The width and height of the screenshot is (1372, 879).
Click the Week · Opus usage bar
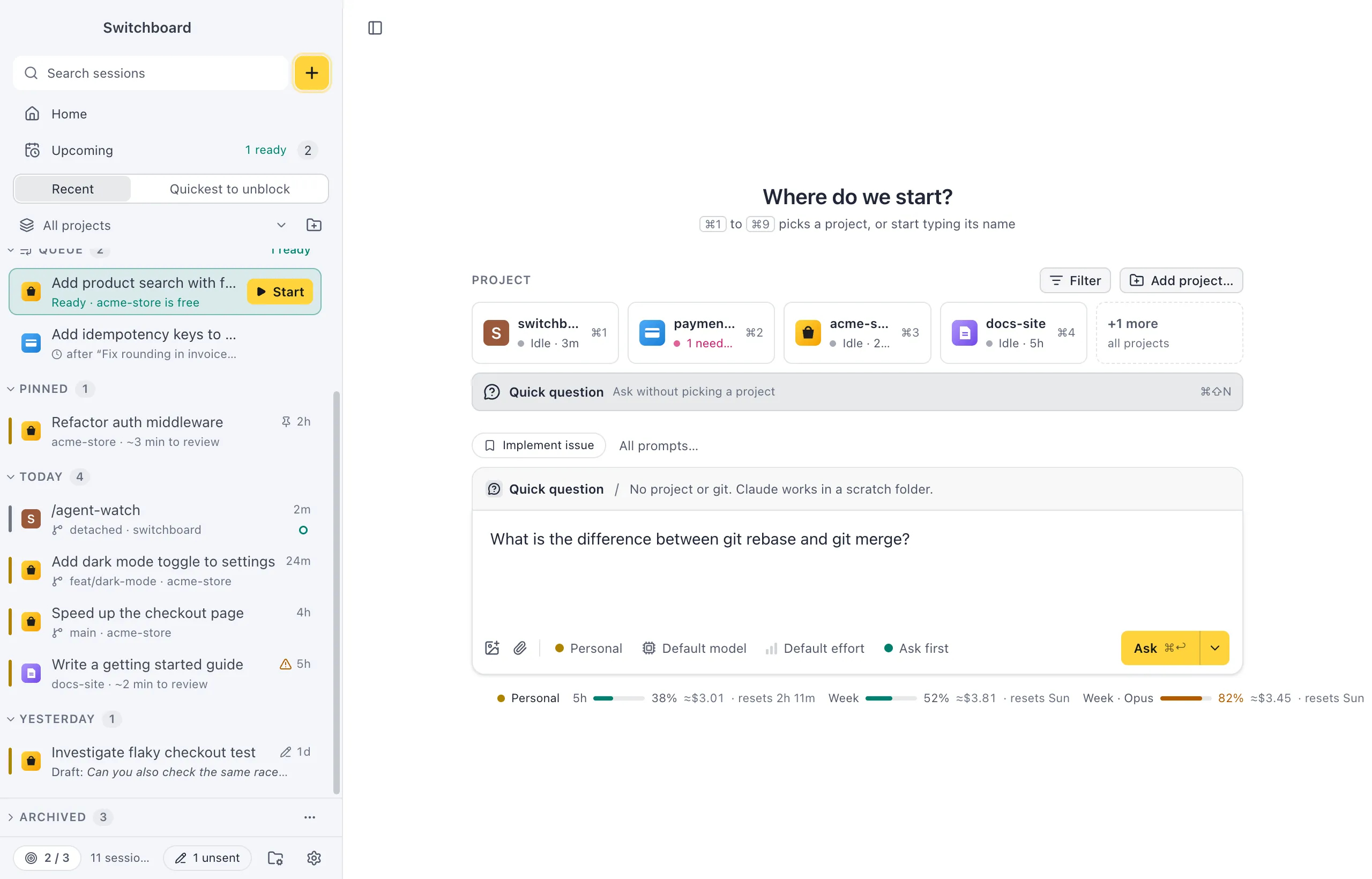1185,698
